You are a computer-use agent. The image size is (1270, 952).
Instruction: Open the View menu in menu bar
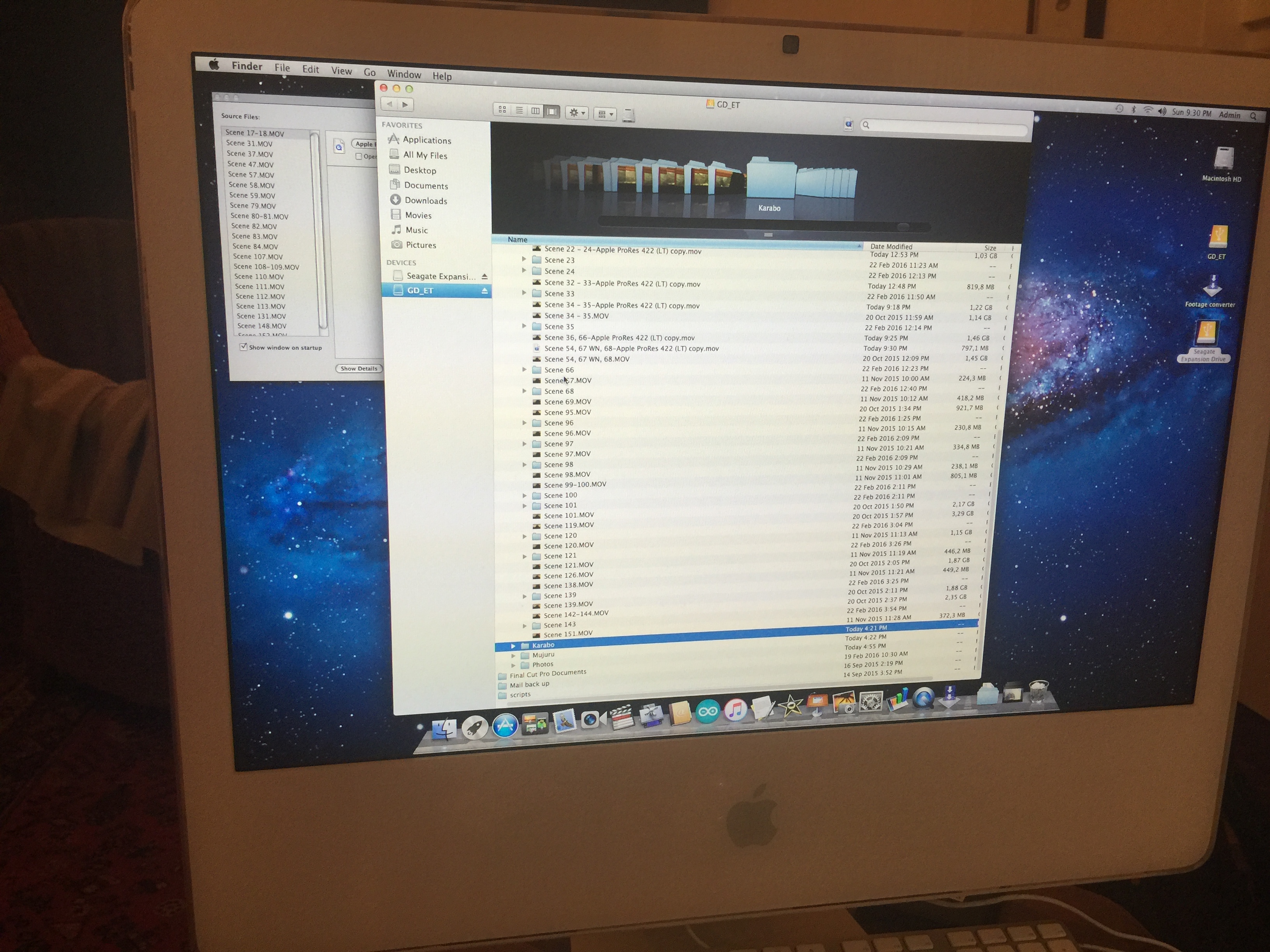(x=341, y=70)
